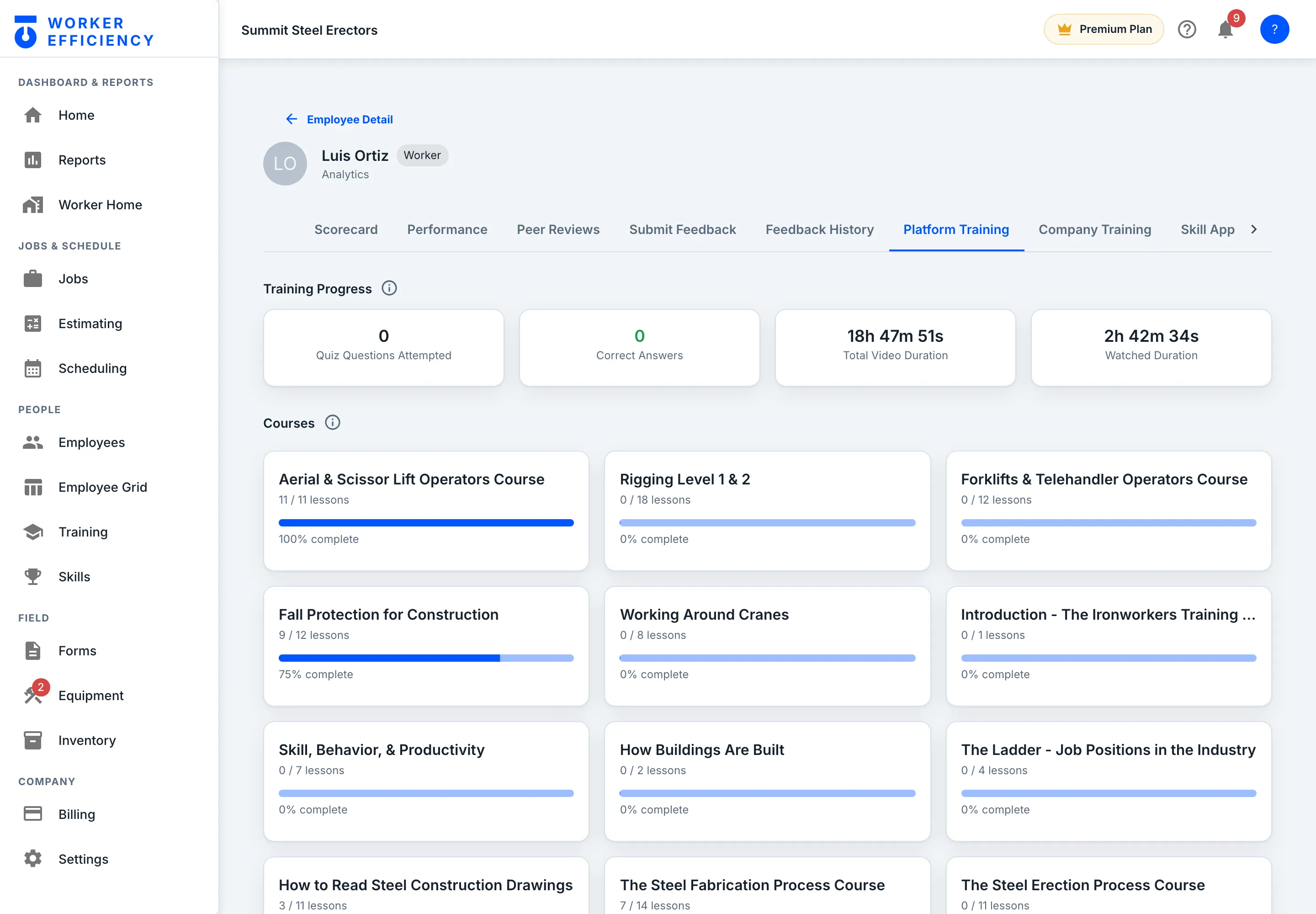Open Settings via the gear icon
Image resolution: width=1316 pixels, height=914 pixels.
pos(32,858)
